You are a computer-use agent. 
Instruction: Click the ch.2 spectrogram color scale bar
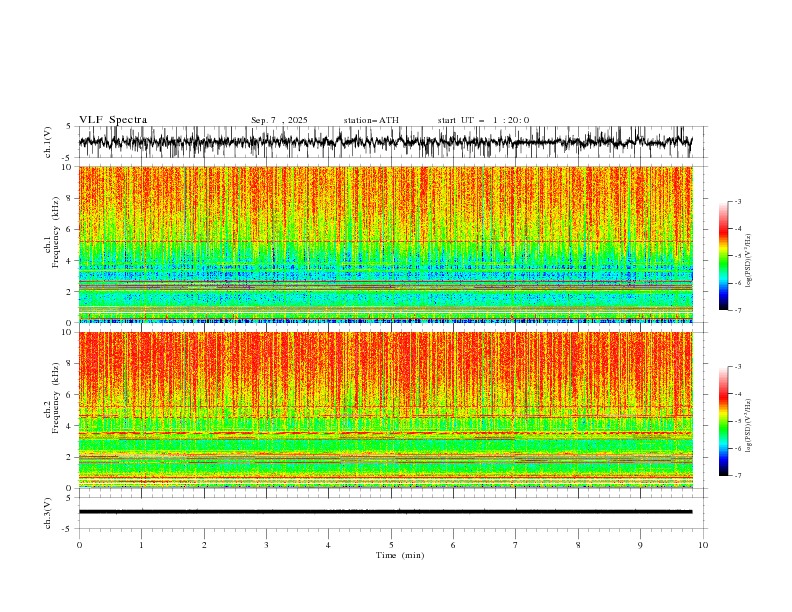(x=723, y=421)
